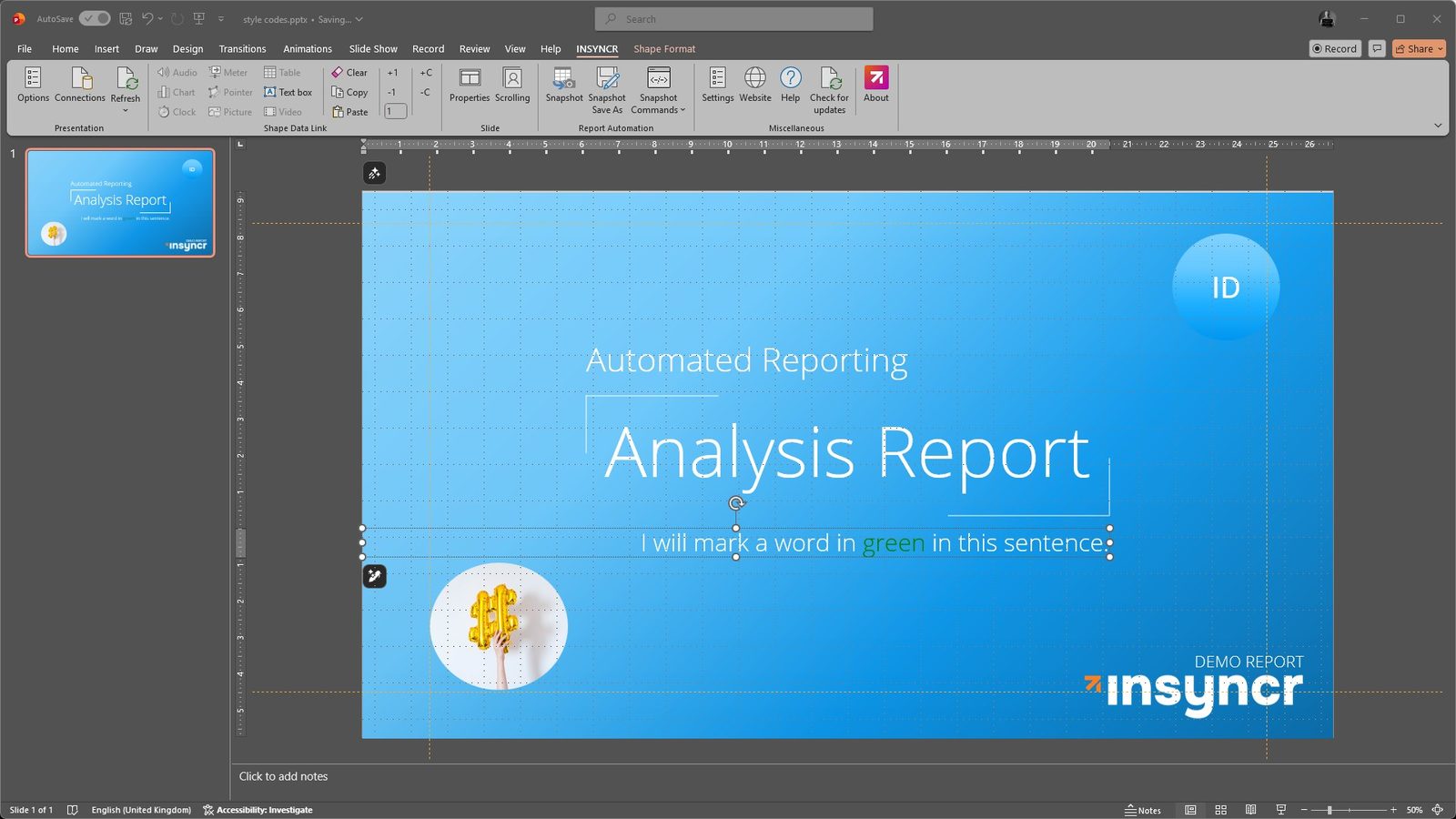Open the INSYNCR Website
This screenshot has height=819, width=1456.
[755, 85]
